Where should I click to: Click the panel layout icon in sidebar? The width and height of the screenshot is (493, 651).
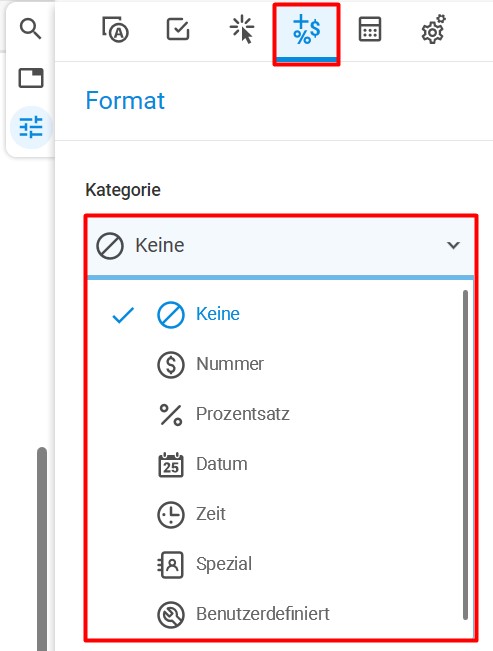[31, 78]
